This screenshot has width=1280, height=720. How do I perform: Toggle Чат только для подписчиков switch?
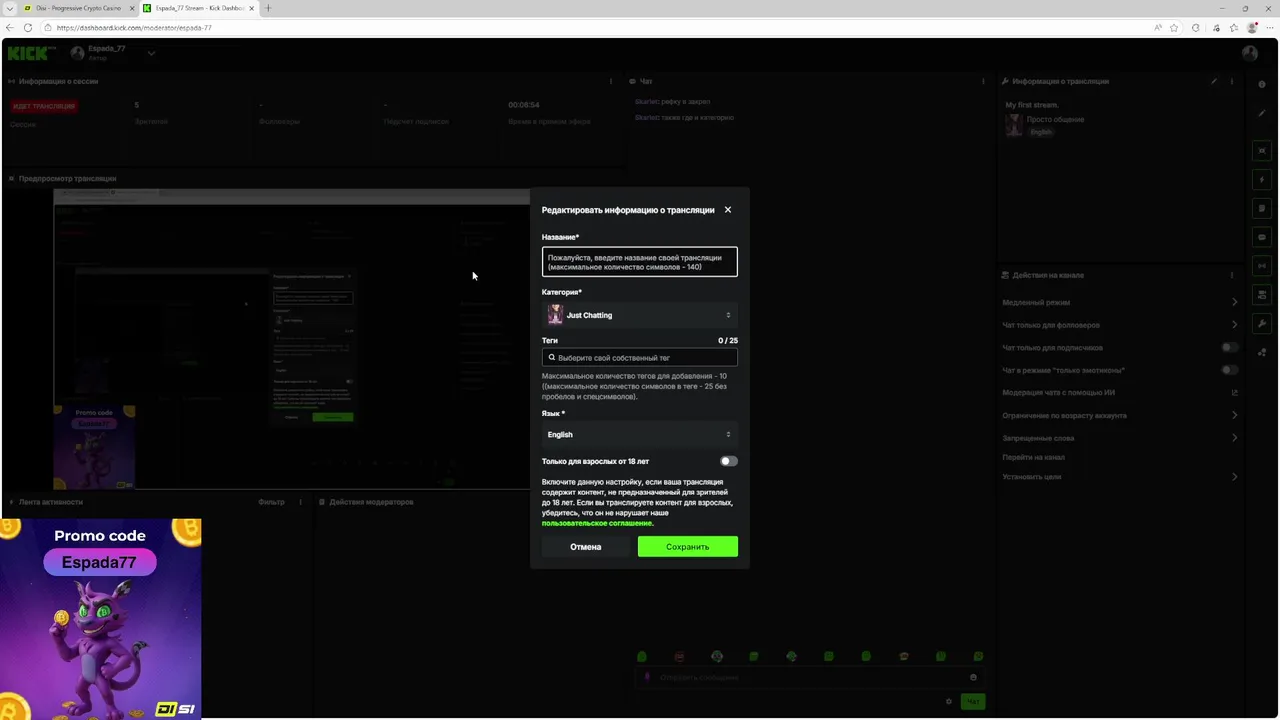(1230, 348)
